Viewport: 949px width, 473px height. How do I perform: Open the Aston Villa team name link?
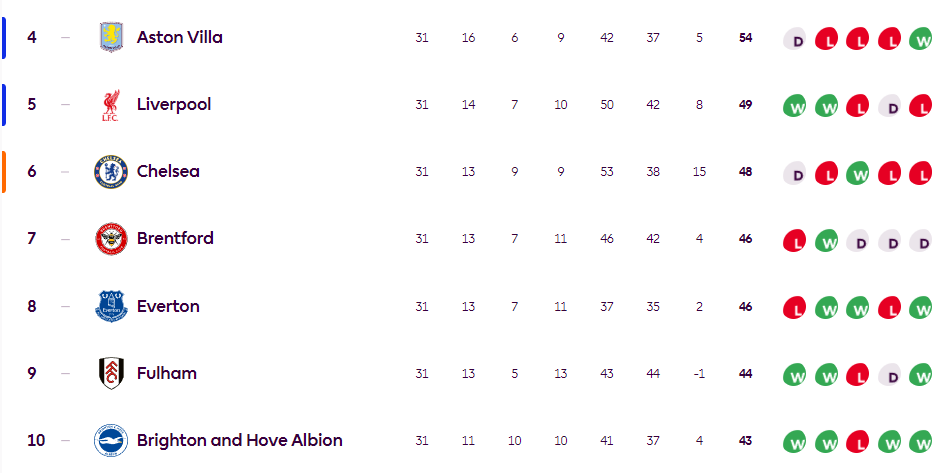pyautogui.click(x=180, y=38)
